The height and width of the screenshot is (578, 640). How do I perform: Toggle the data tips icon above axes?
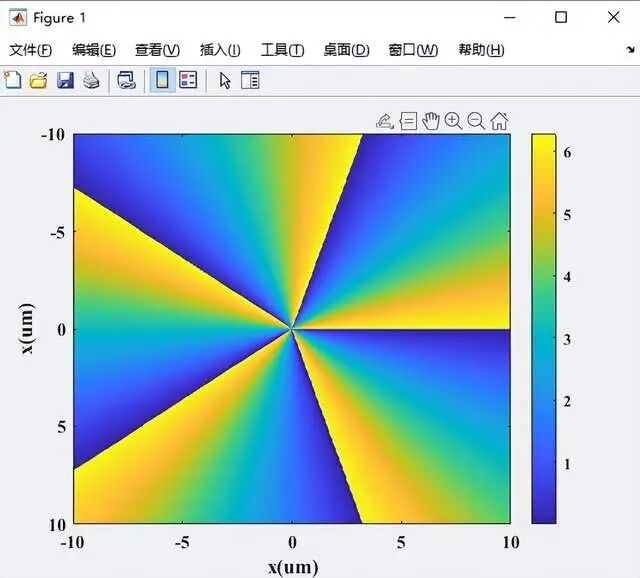[408, 121]
